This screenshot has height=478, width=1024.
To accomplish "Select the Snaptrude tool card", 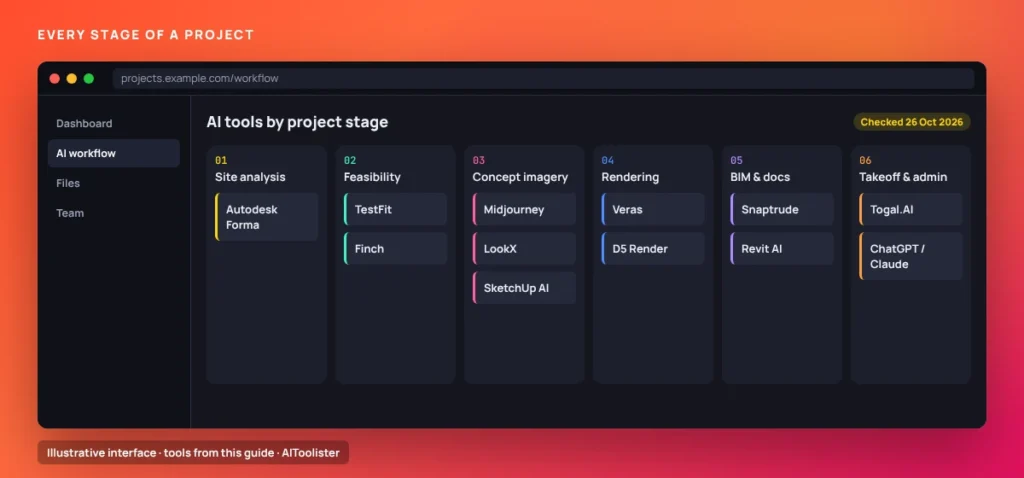I will [x=782, y=209].
